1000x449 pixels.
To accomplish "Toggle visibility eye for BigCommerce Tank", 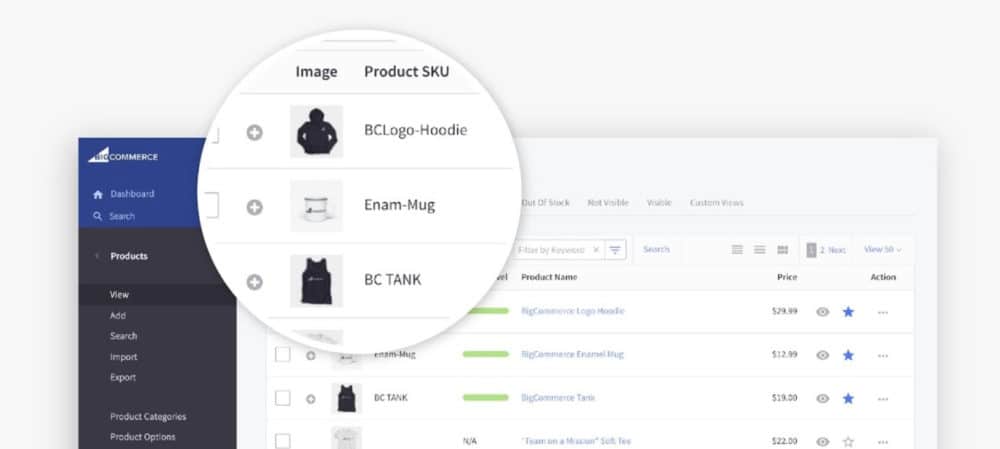I will [x=823, y=399].
